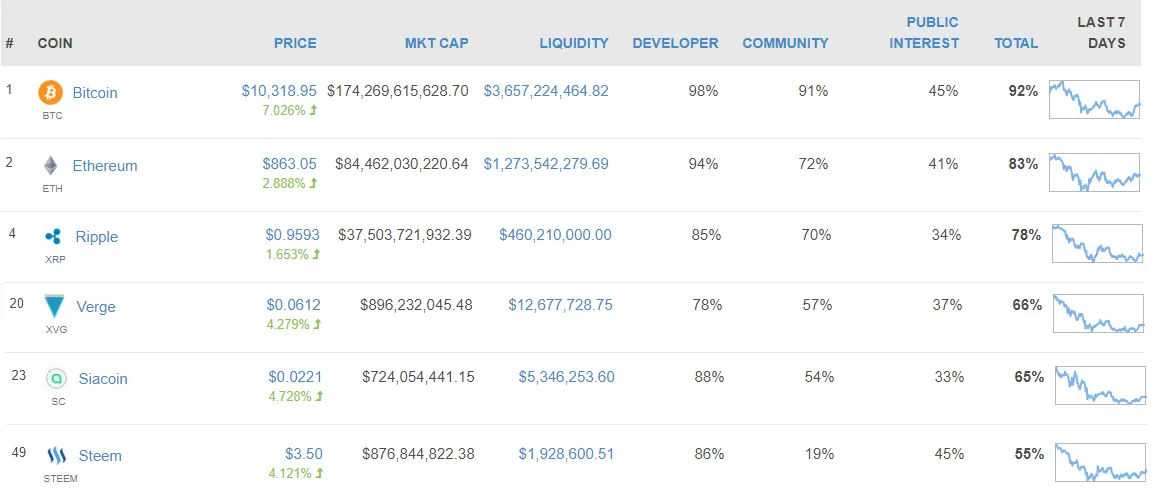The width and height of the screenshot is (1160, 499).
Task: Select Verge market cap $896,232,045.48
Action: click(417, 305)
